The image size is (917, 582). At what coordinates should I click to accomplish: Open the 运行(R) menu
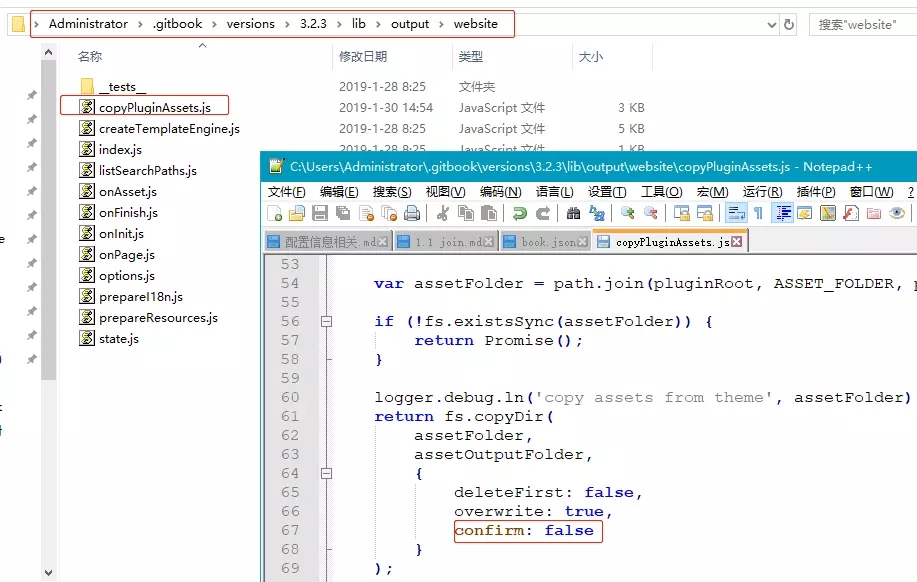763,192
